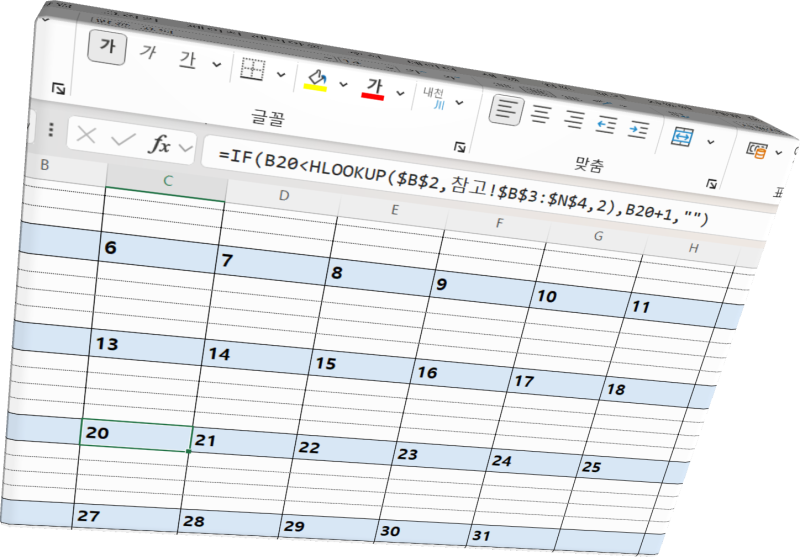The height and width of the screenshot is (557, 800).
Task: Click merge and center icon
Action: tap(683, 136)
